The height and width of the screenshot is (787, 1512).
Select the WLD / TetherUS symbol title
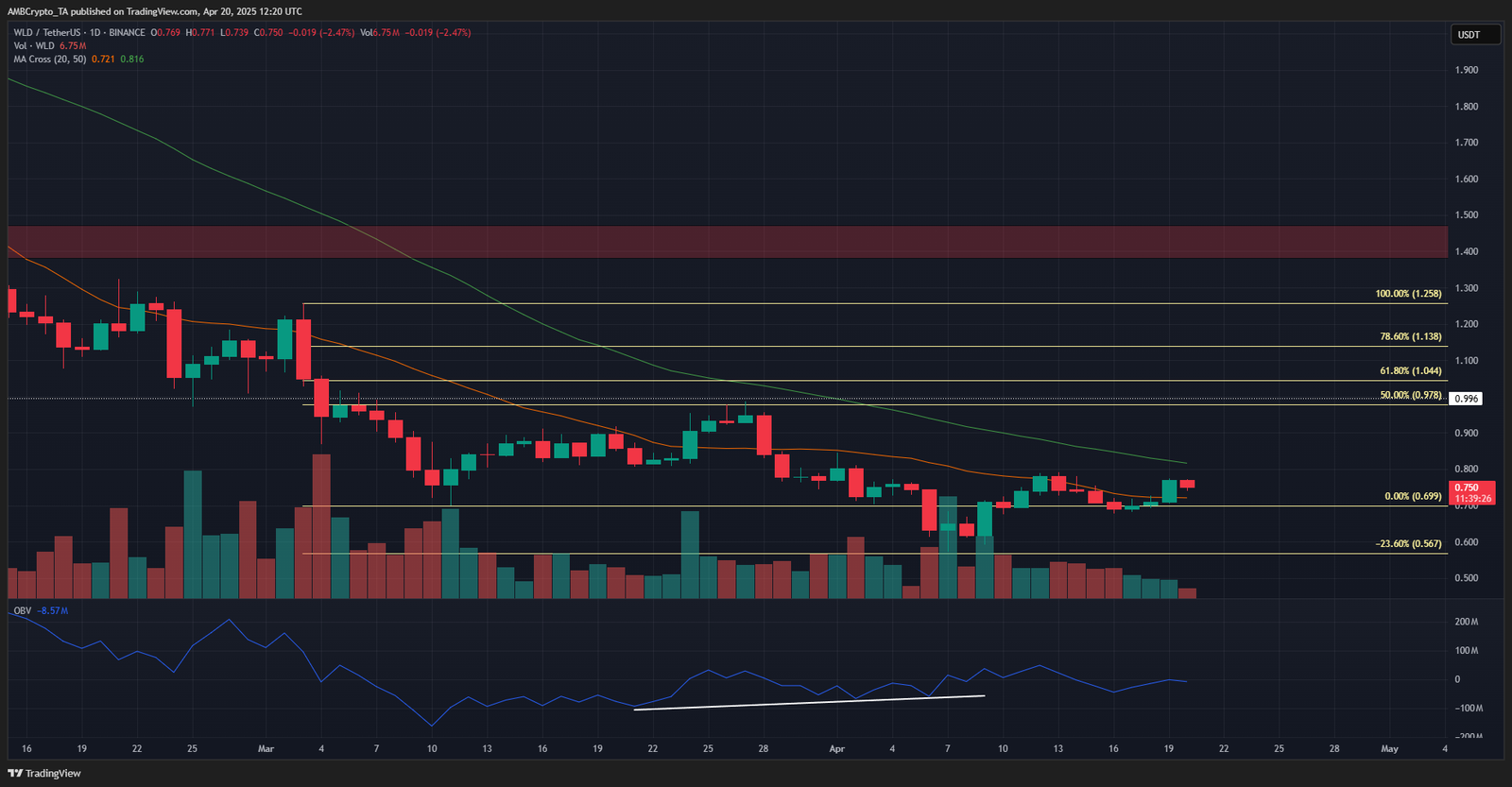coord(46,32)
